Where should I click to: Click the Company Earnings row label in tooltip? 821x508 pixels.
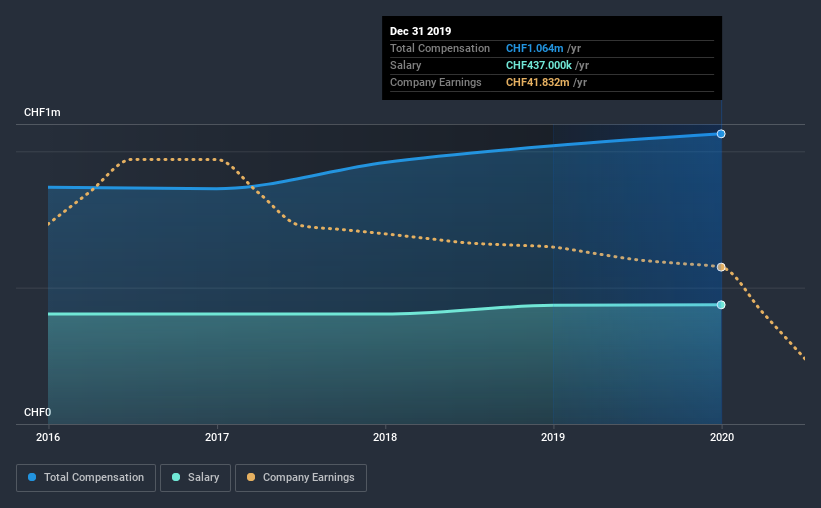[x=436, y=82]
